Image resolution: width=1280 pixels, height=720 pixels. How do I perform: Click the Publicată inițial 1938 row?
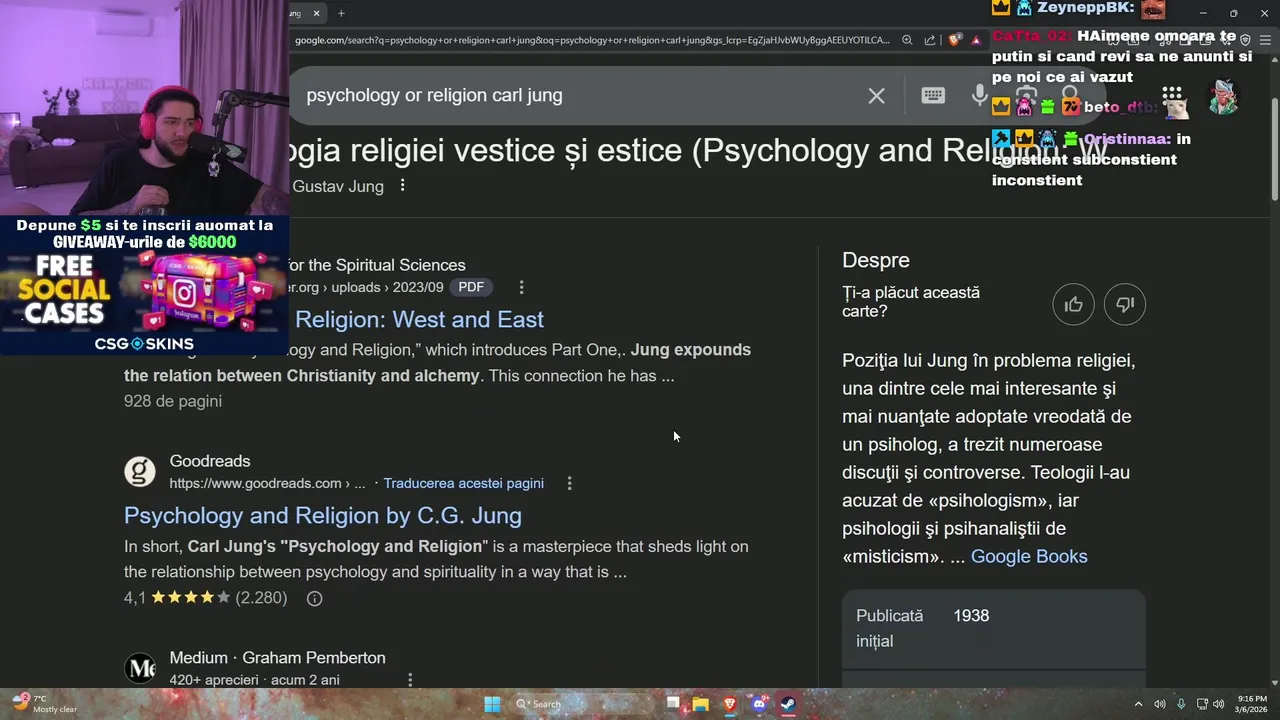[x=993, y=629]
